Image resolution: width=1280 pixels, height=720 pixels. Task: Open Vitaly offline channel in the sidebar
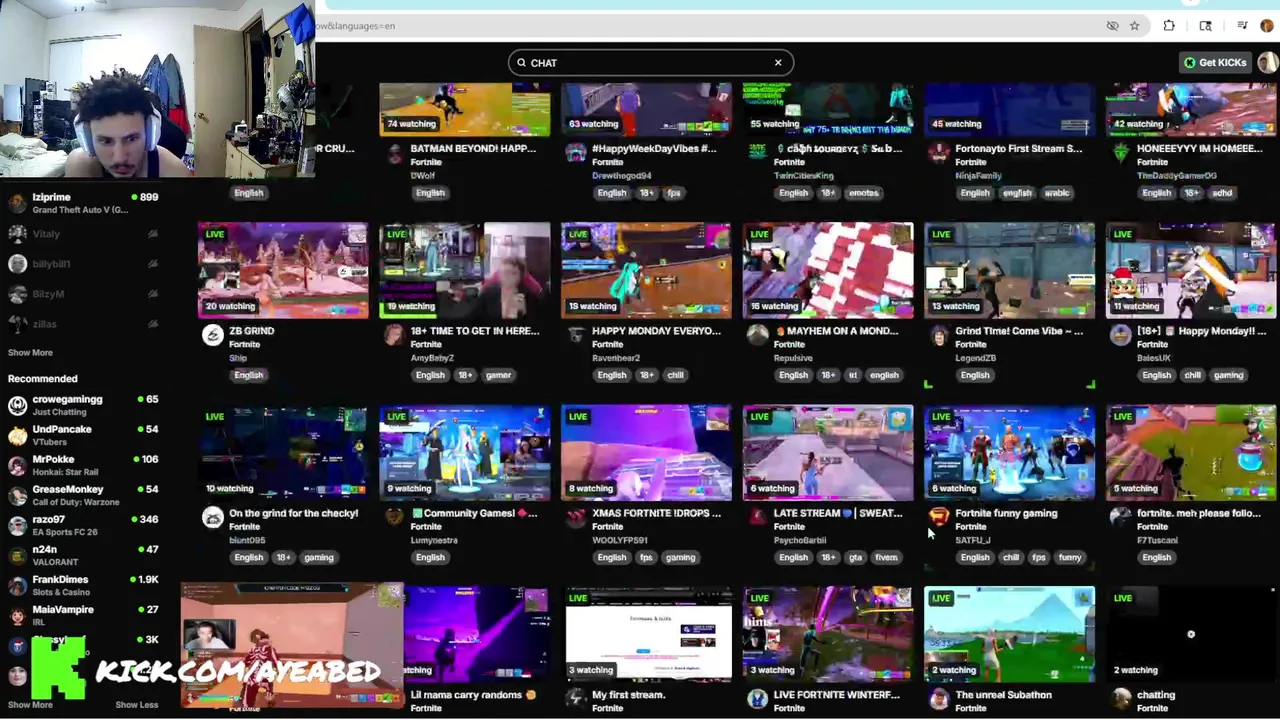(85, 234)
